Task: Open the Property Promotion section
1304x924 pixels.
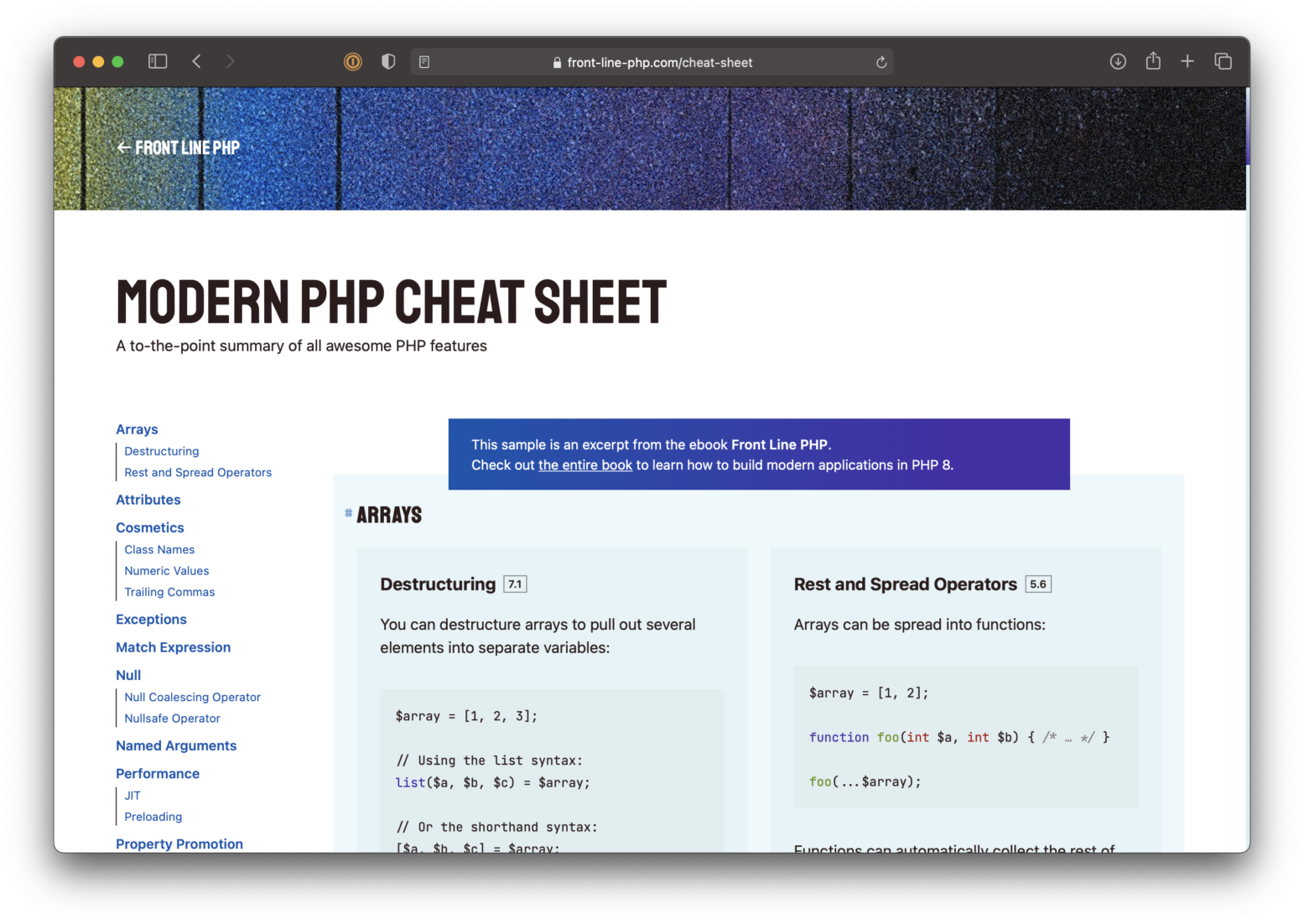Action: 179,844
